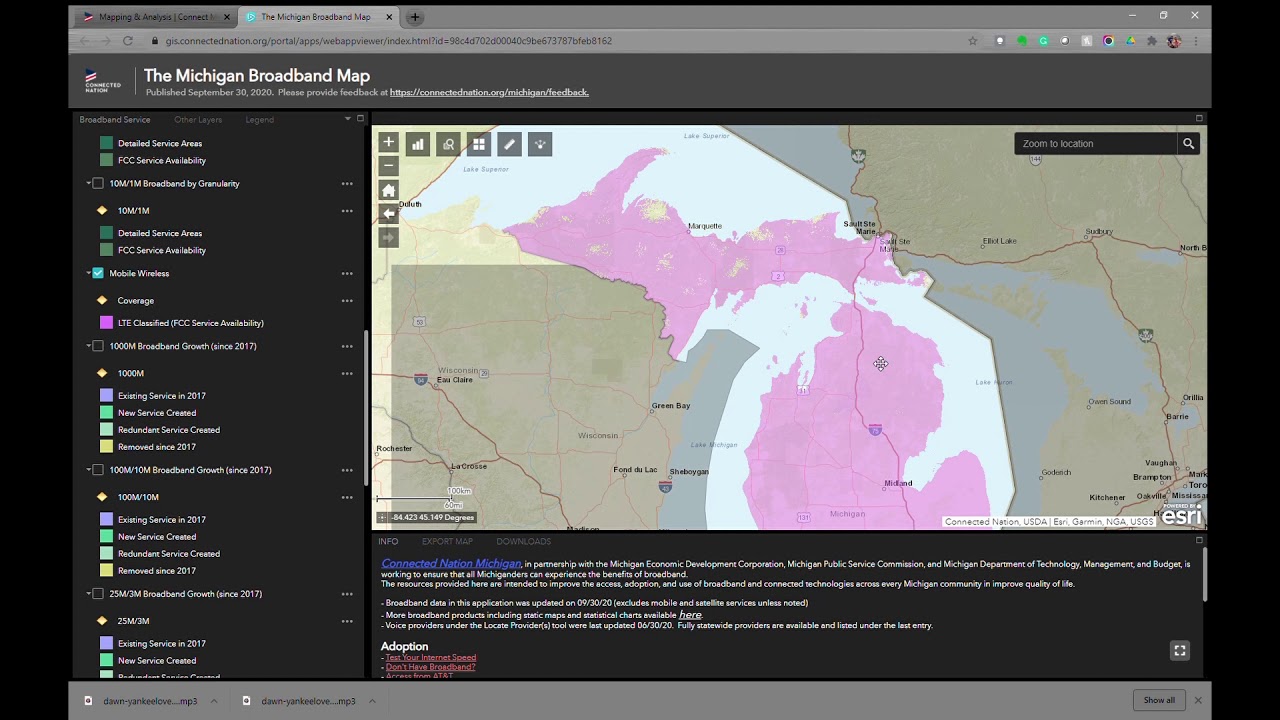Collapse the 100M/10M Broadband Growth group
Image resolution: width=1280 pixels, height=720 pixels.
pyautogui.click(x=88, y=470)
